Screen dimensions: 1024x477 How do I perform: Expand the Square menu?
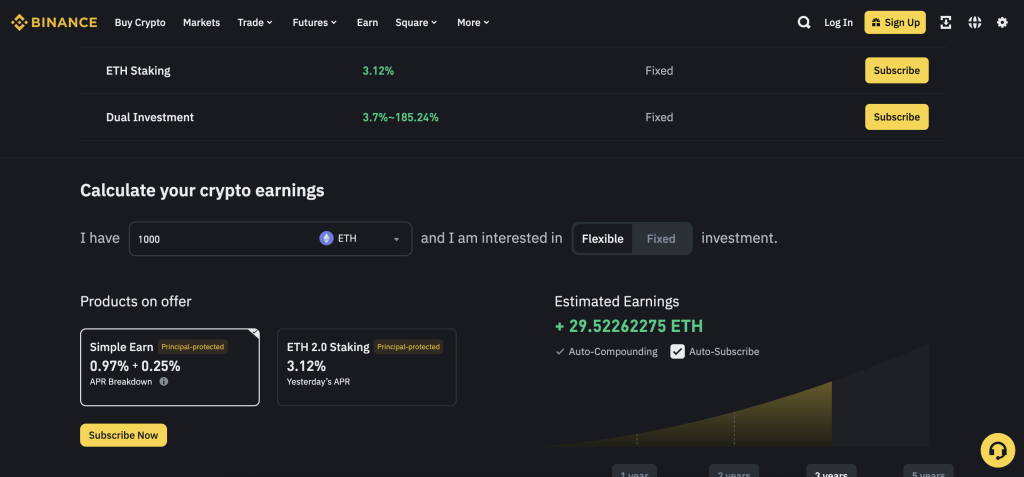416,22
